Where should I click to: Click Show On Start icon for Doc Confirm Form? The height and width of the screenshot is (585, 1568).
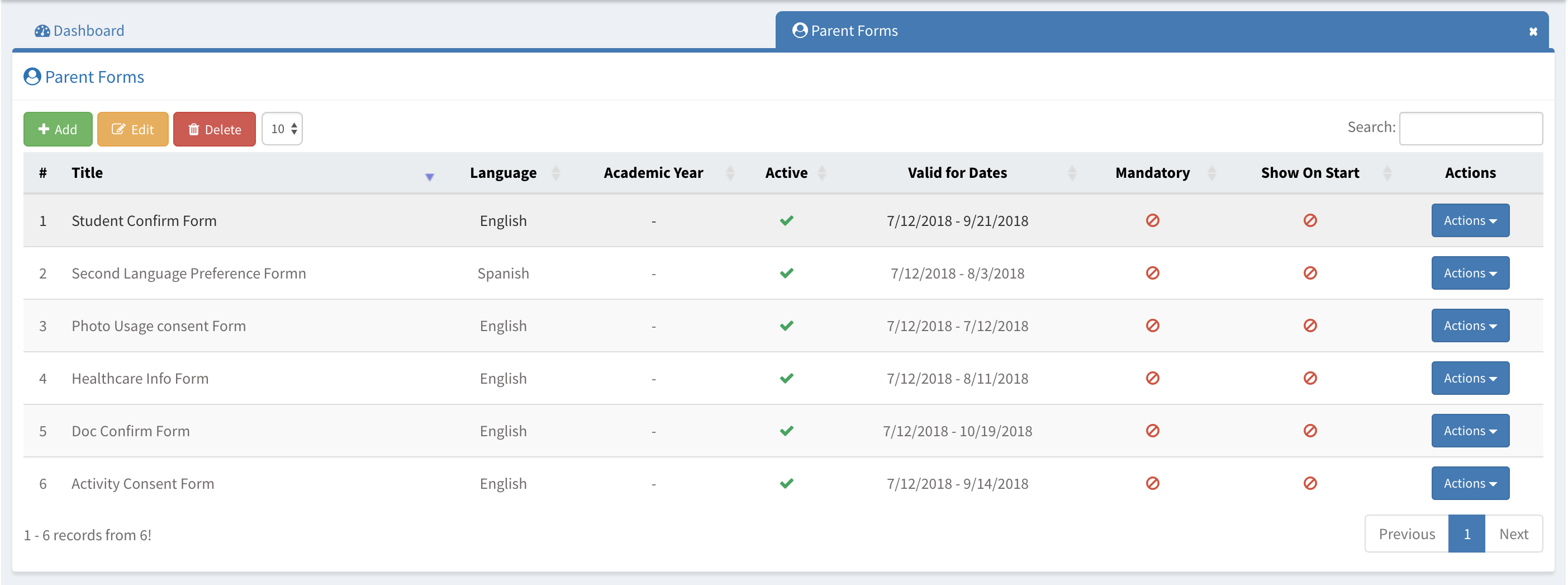(x=1310, y=431)
